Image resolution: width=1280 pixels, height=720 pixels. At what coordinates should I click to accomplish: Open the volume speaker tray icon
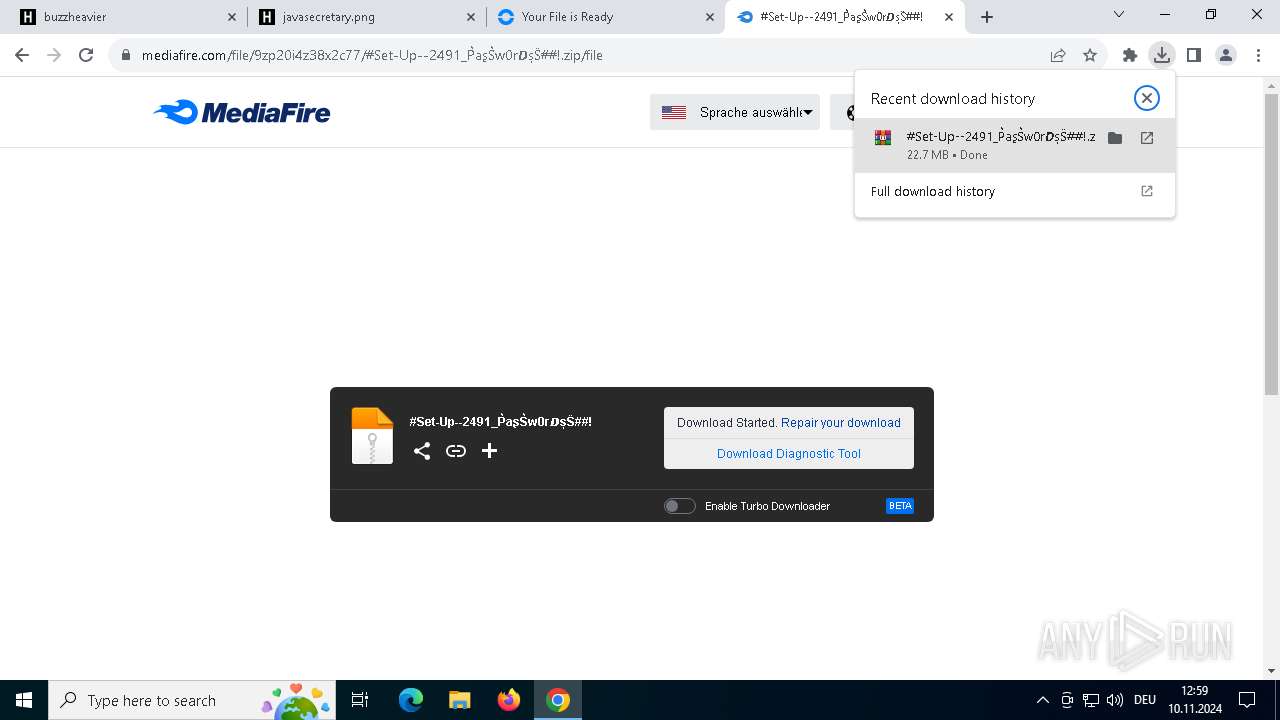coord(1115,700)
